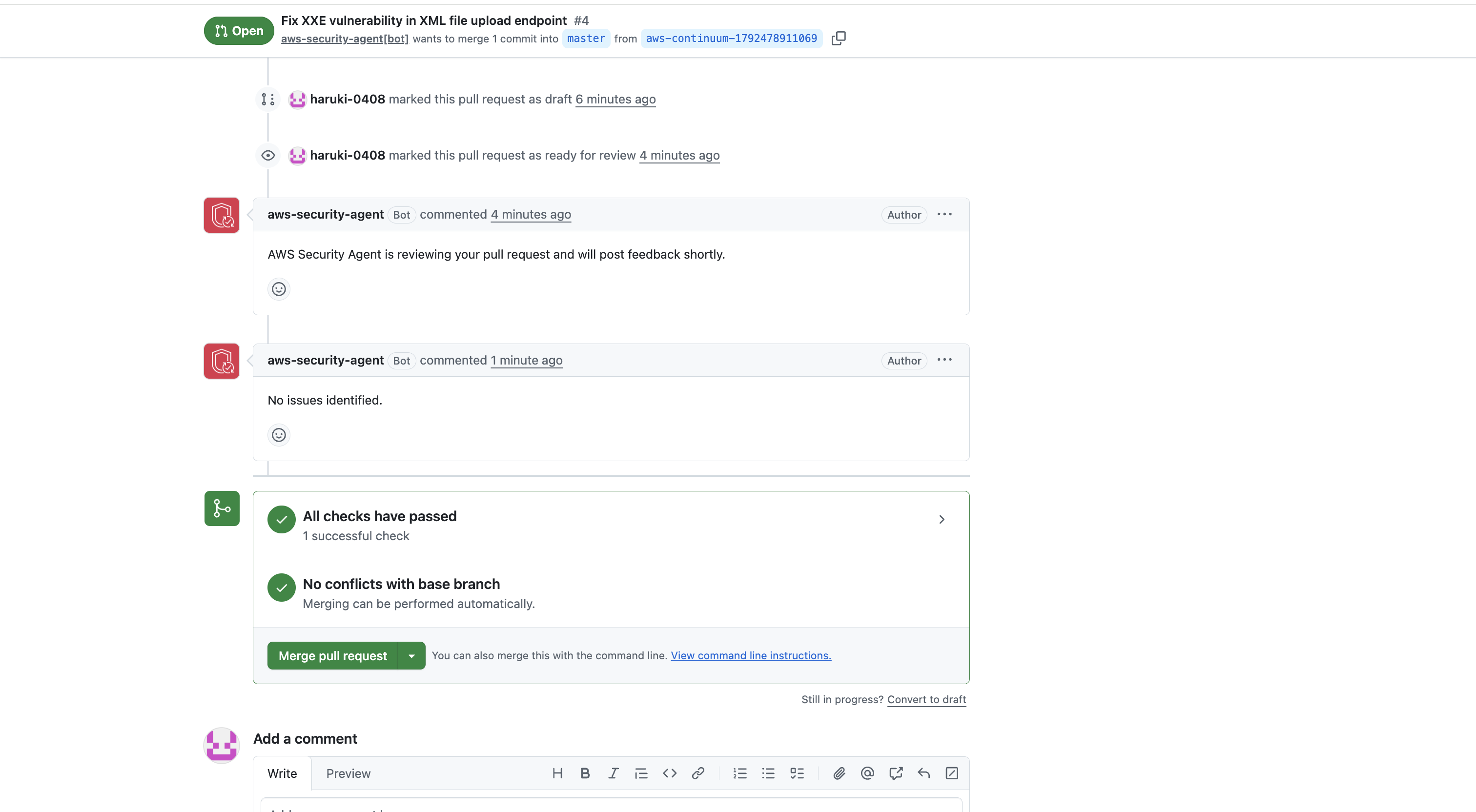The height and width of the screenshot is (812, 1476).
Task: Click the Heading formatting icon
Action: pyautogui.click(x=557, y=773)
